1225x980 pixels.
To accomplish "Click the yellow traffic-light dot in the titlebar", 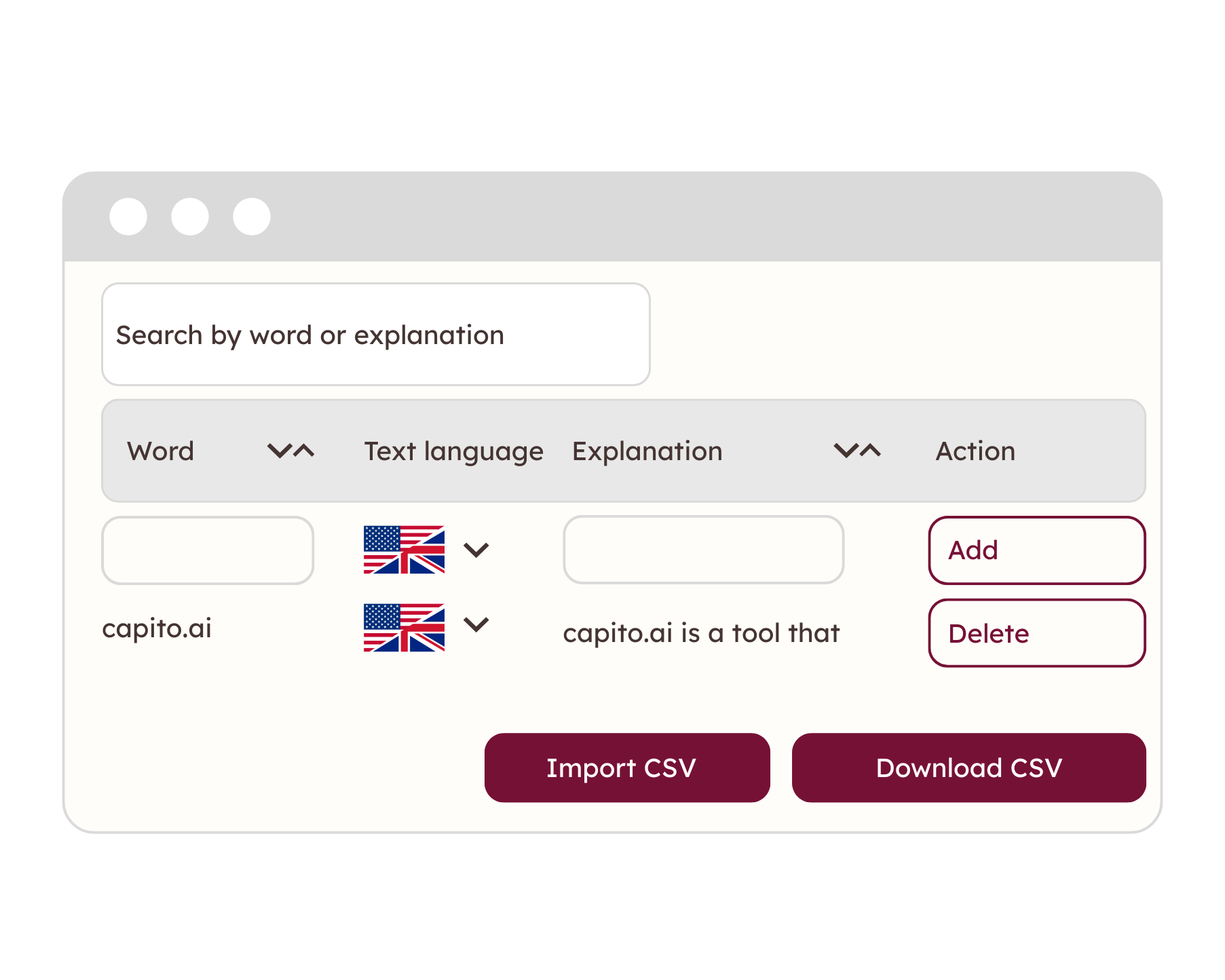I will (x=189, y=216).
